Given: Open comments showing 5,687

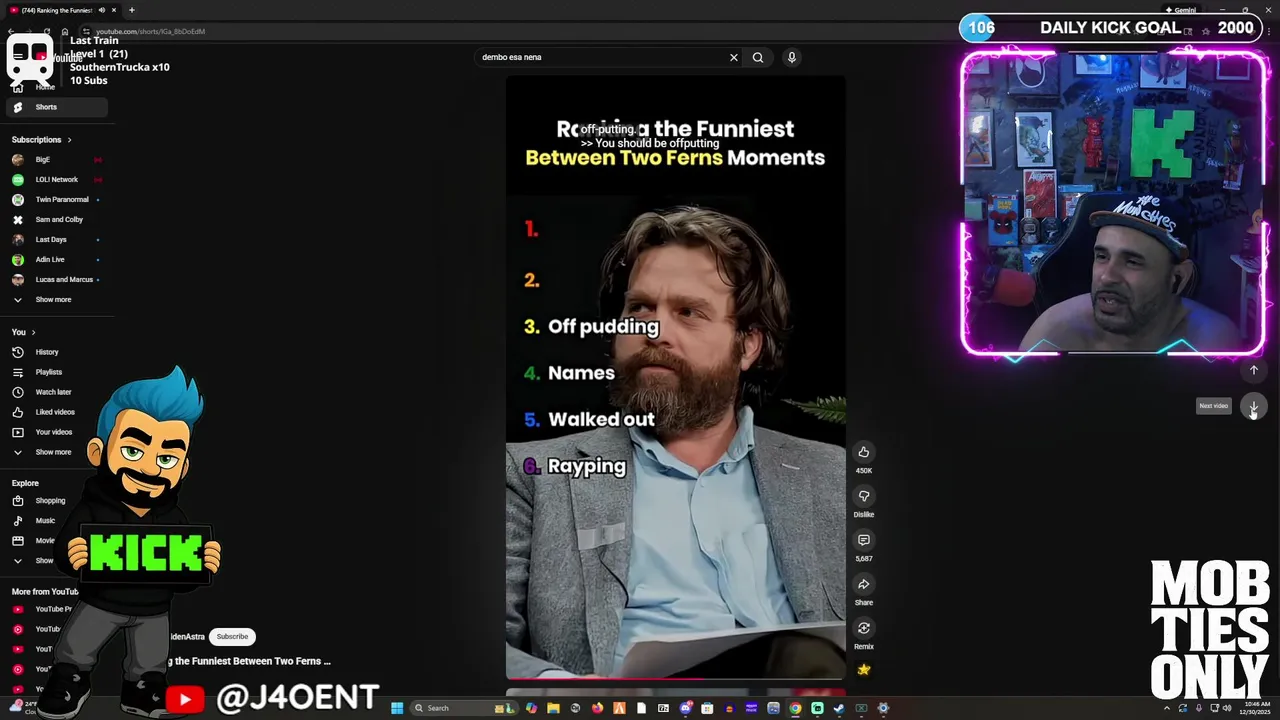Looking at the screenshot, I should [864, 540].
